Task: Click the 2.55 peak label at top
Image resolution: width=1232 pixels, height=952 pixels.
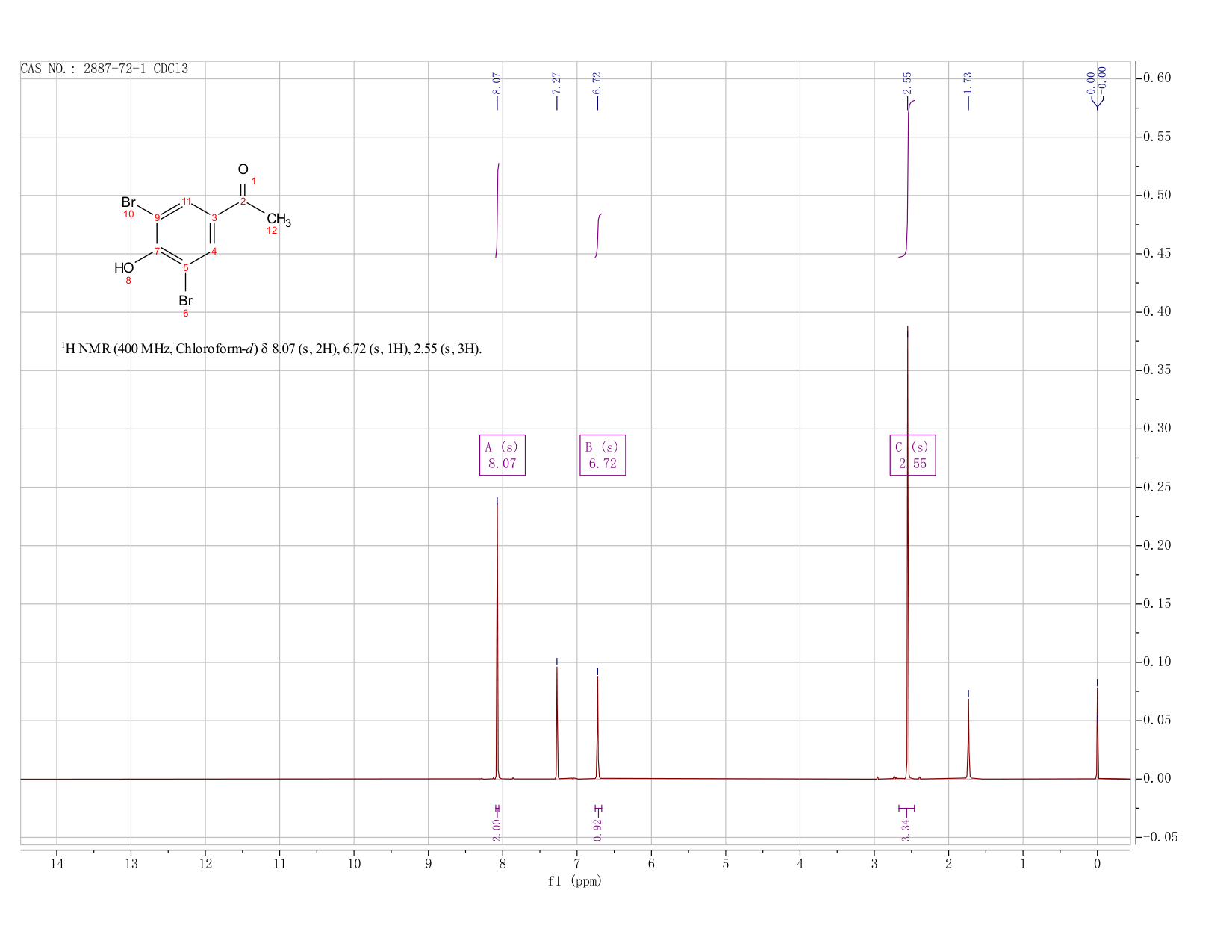Action: (907, 84)
